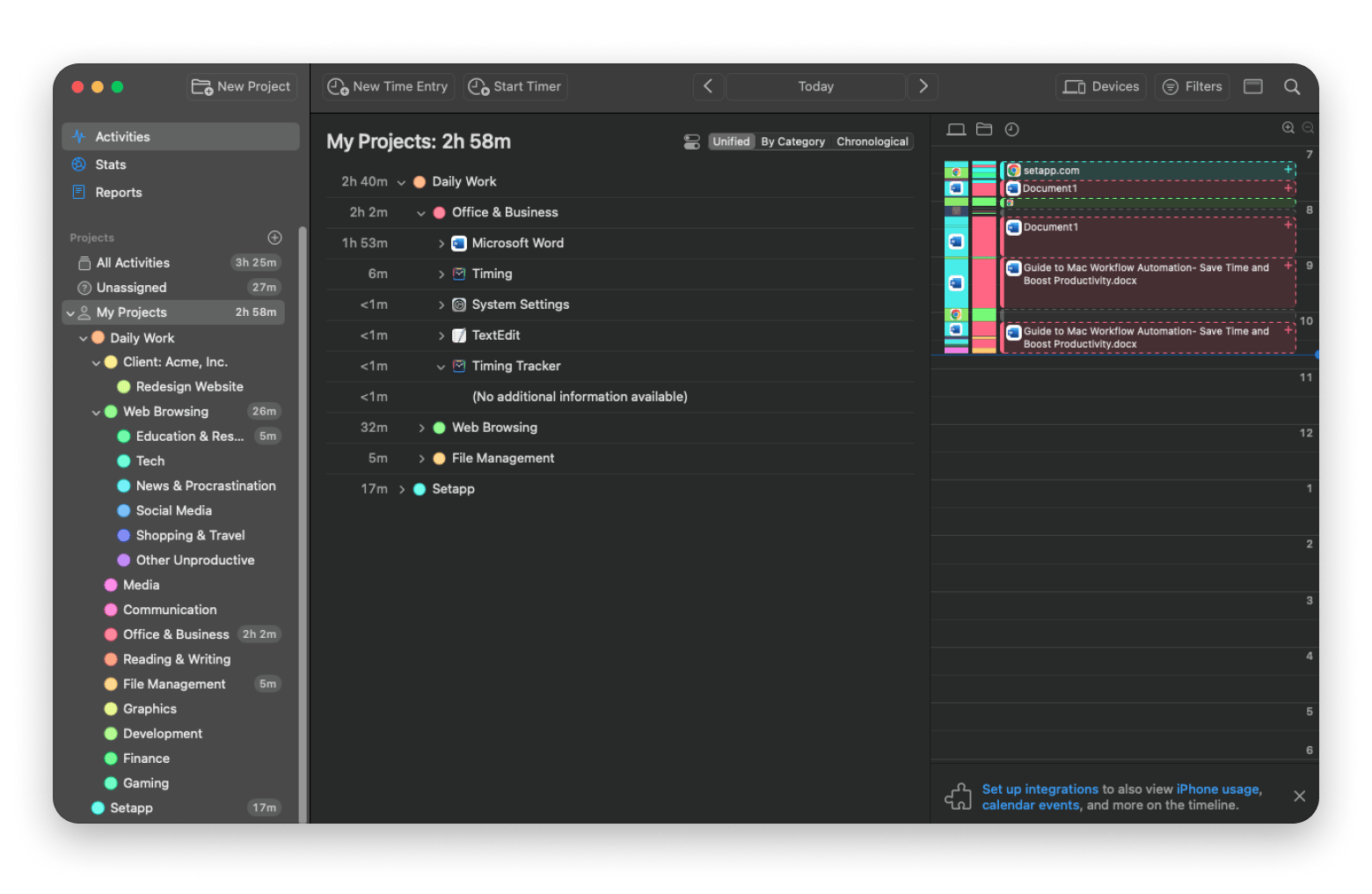Open the Devices menu
Viewport: 1372px width, 894px height.
click(1101, 86)
